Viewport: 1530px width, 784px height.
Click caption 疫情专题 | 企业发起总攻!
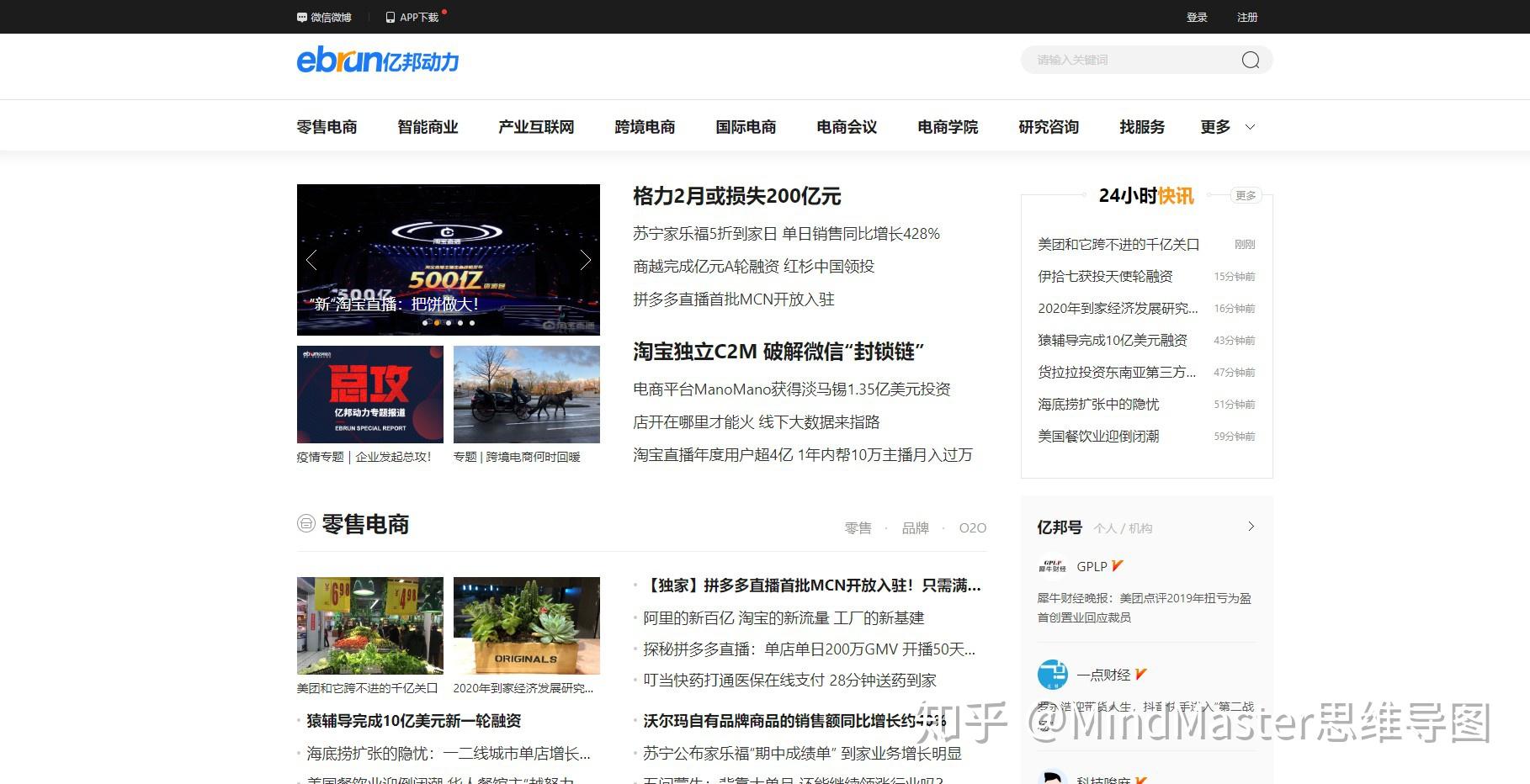point(364,457)
